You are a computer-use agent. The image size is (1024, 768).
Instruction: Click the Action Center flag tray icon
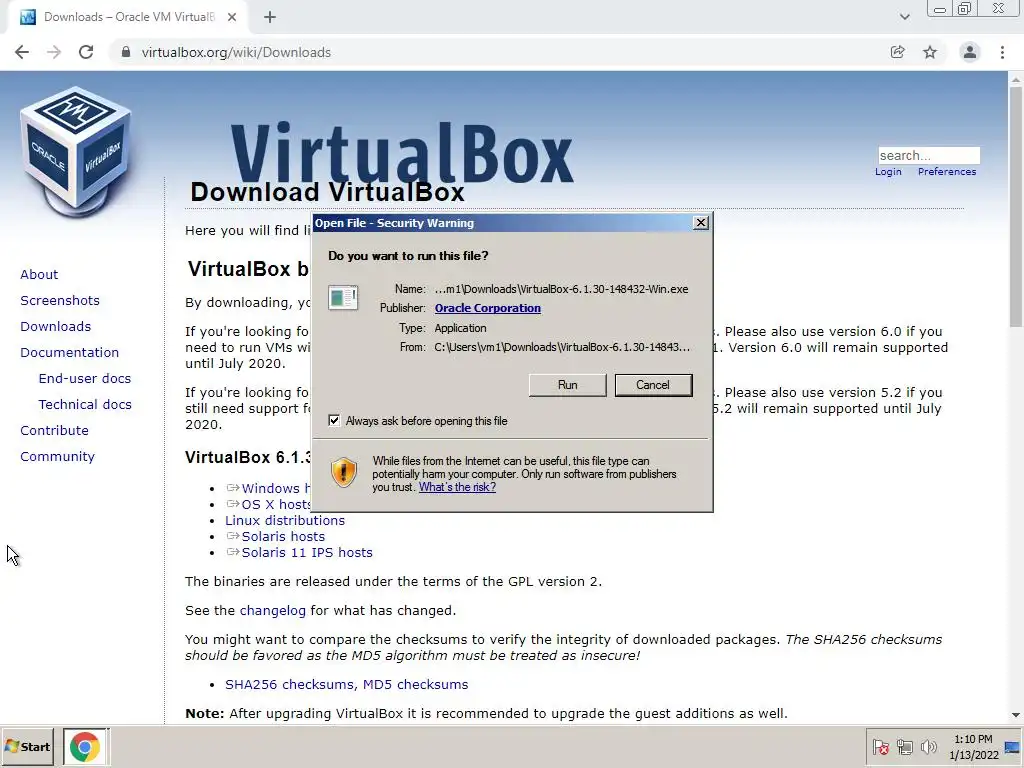click(880, 746)
